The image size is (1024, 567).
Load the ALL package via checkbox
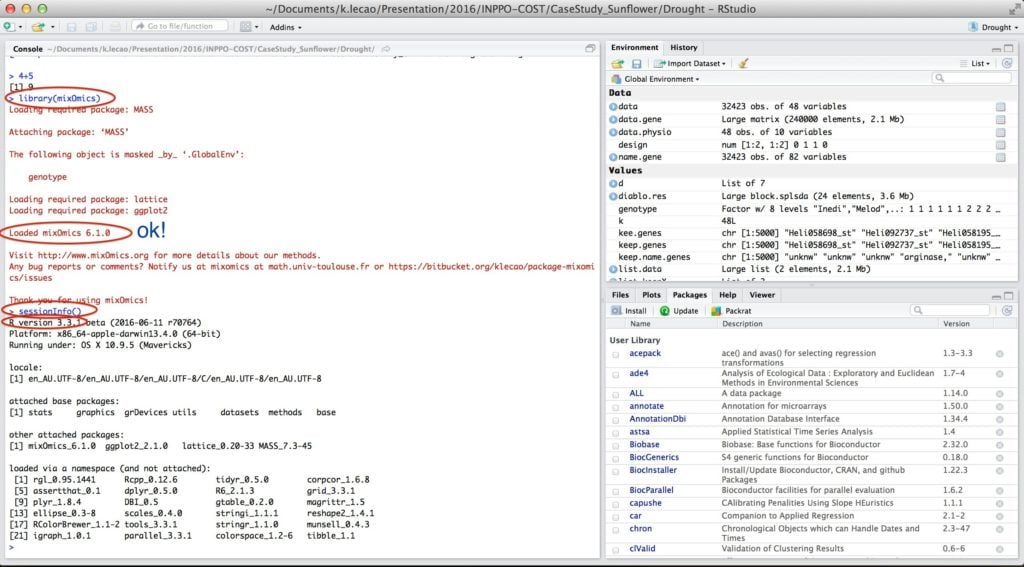pyautogui.click(x=615, y=395)
